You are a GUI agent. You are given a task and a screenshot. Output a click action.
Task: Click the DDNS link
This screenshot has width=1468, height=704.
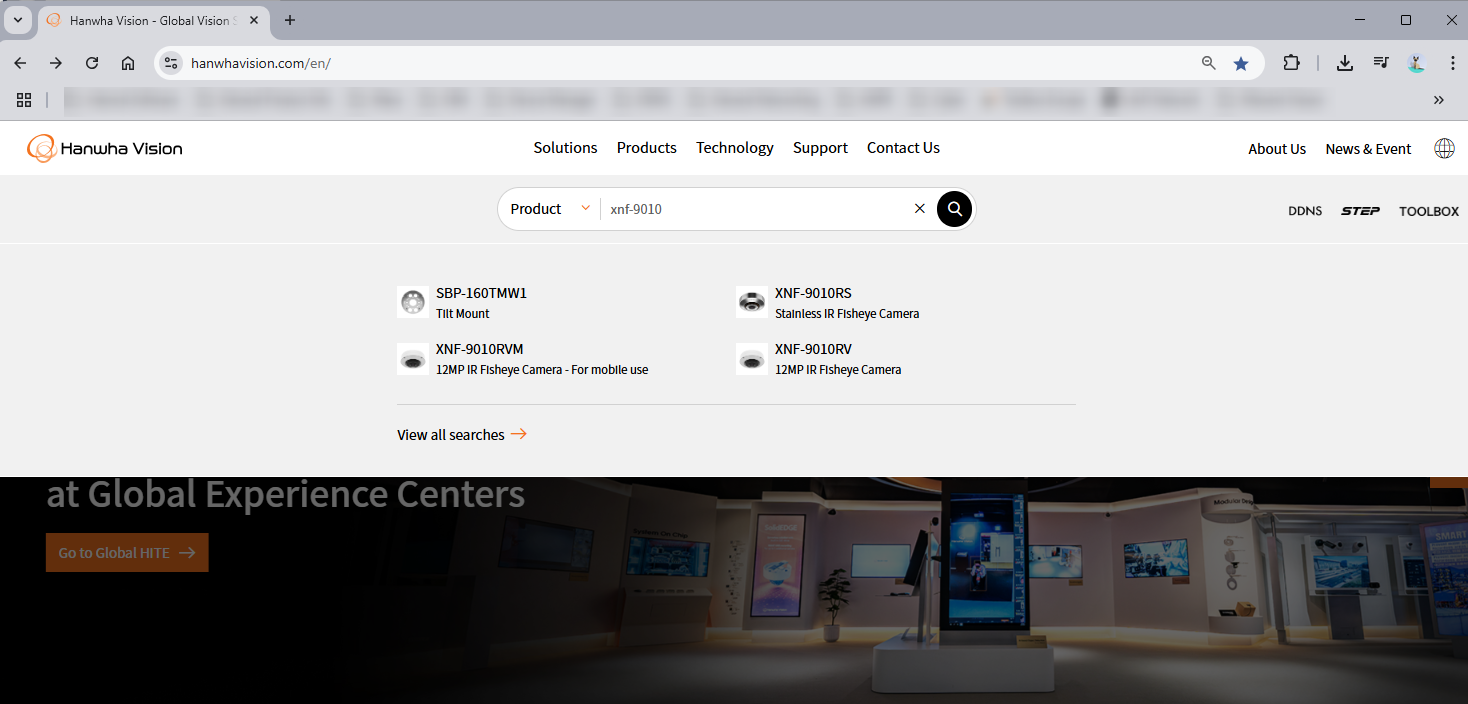1305,211
